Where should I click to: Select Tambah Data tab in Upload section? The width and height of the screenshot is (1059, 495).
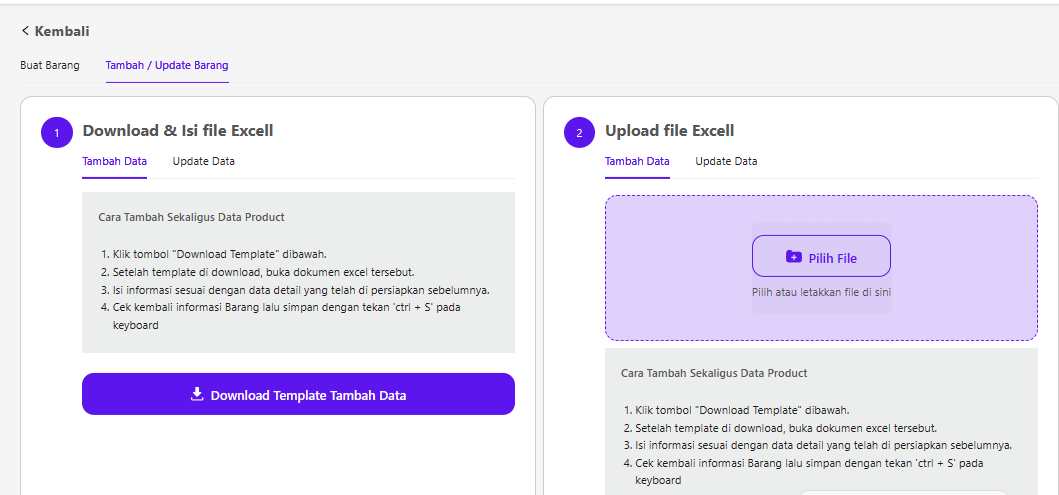click(x=637, y=161)
